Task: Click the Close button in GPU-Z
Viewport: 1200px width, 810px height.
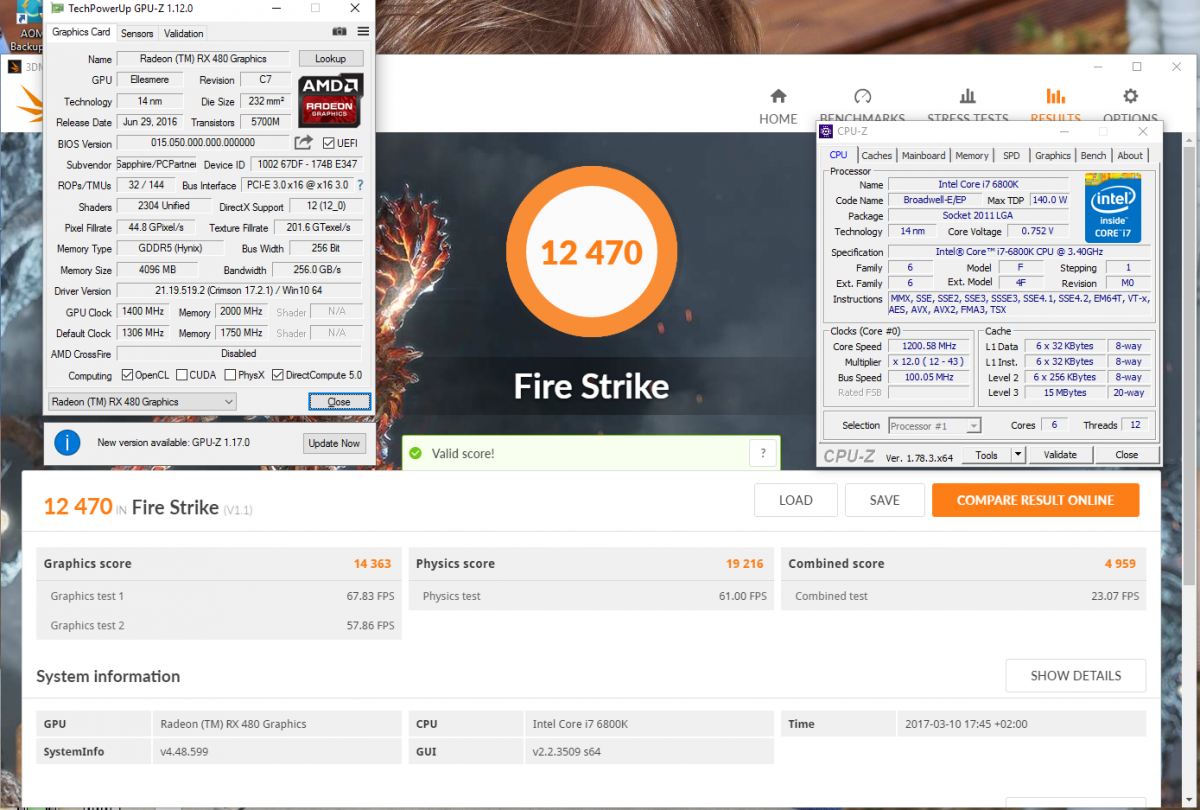Action: tap(339, 402)
